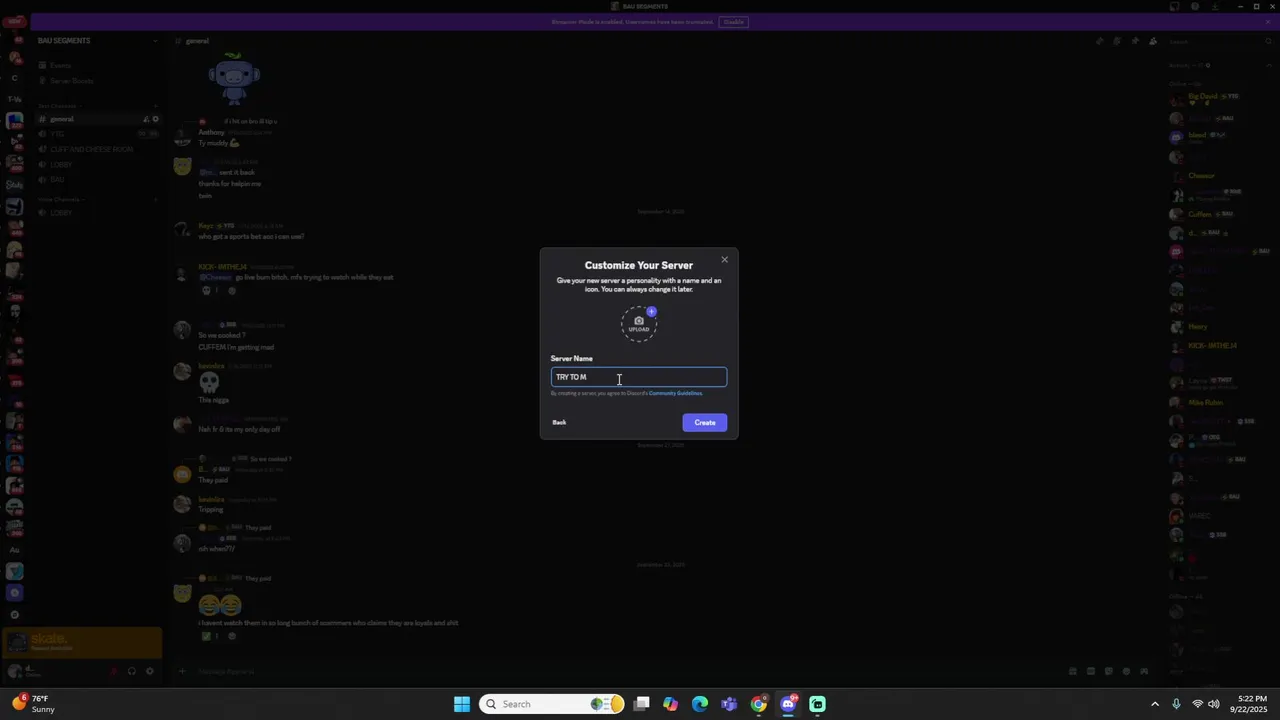Show pinned messages
The image size is (1280, 720).
[1135, 41]
